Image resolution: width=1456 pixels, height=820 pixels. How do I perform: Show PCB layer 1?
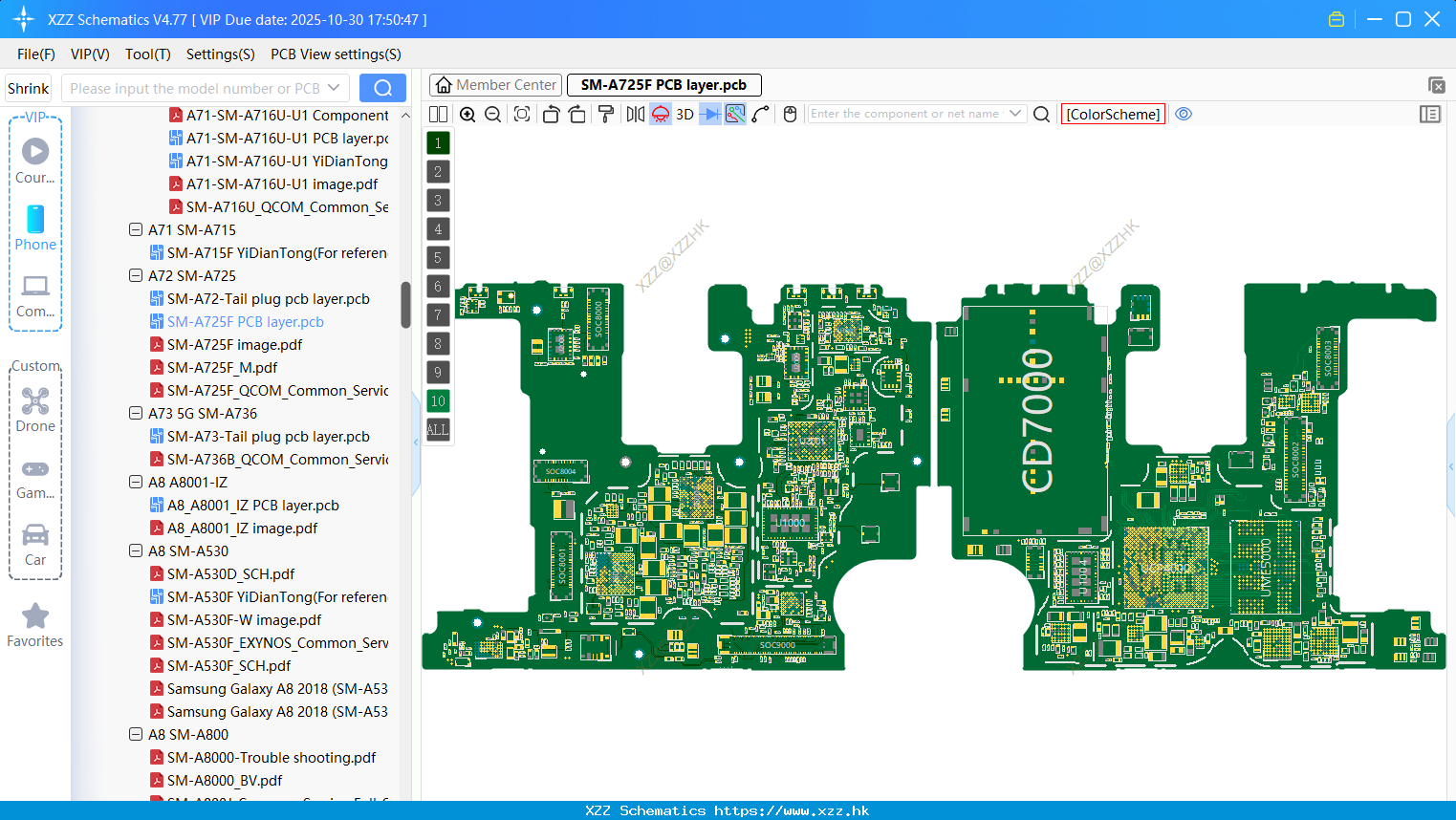tap(438, 142)
